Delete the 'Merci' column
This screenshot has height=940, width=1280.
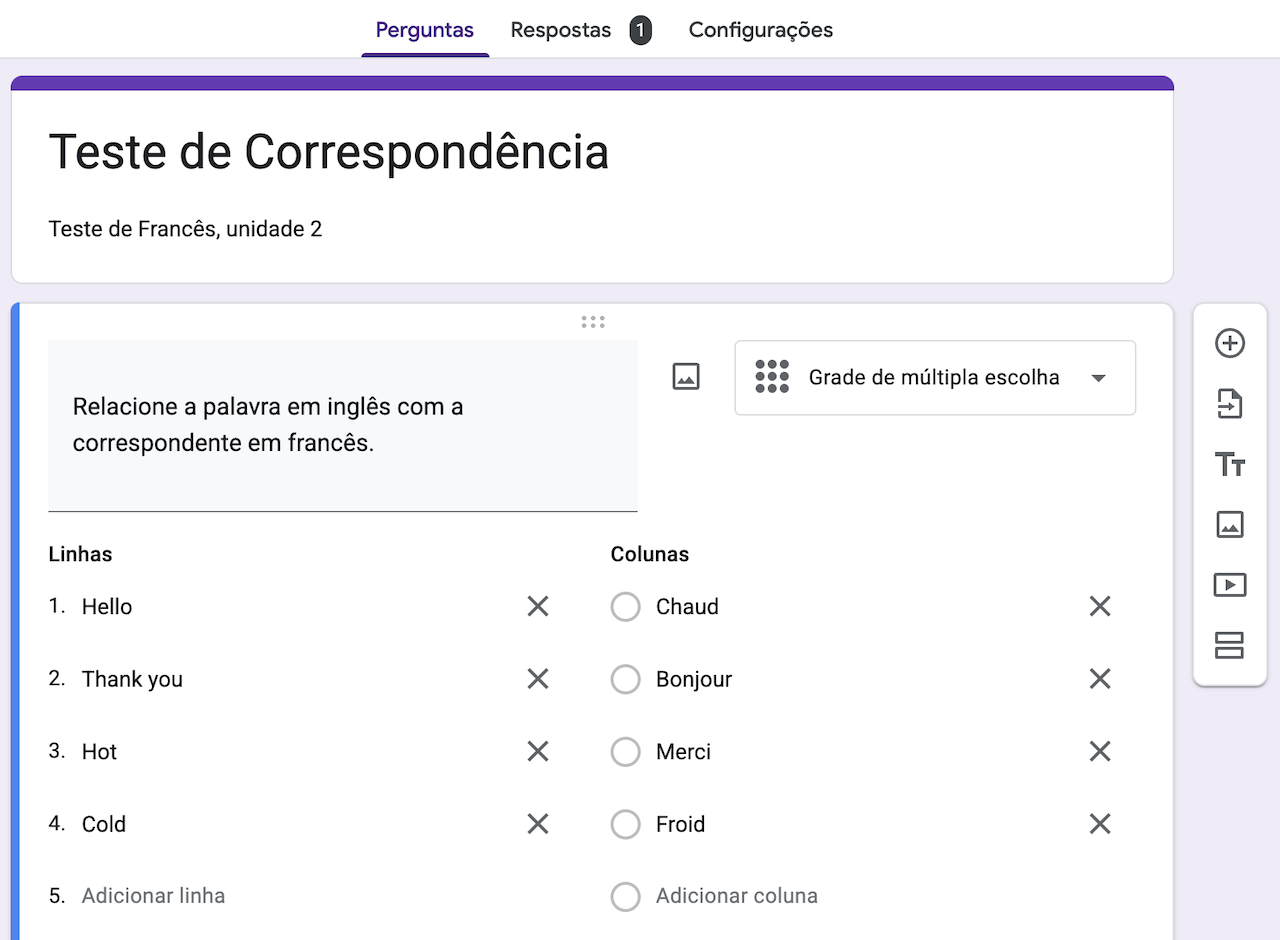tap(1100, 751)
